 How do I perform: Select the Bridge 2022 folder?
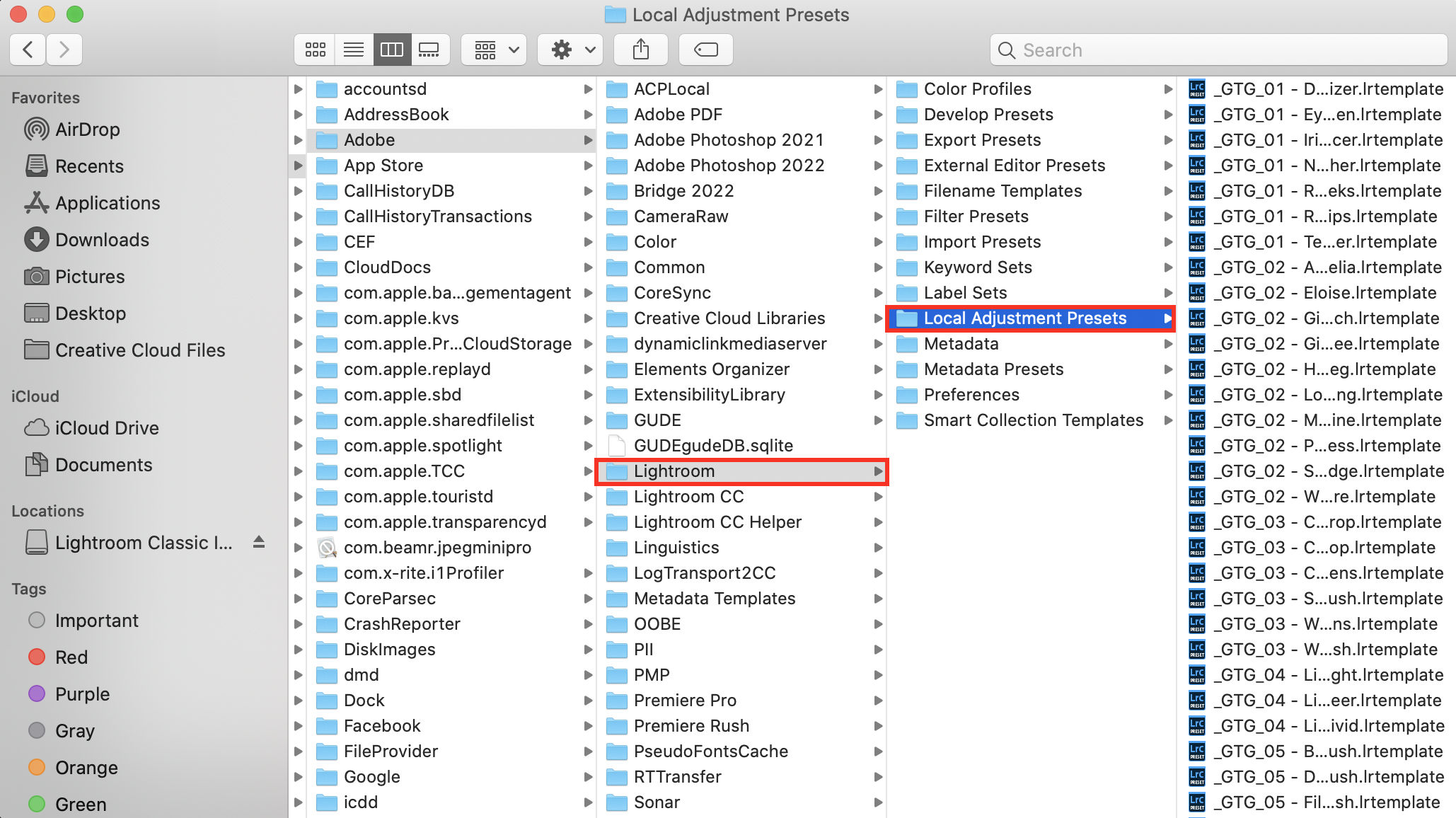742,191
